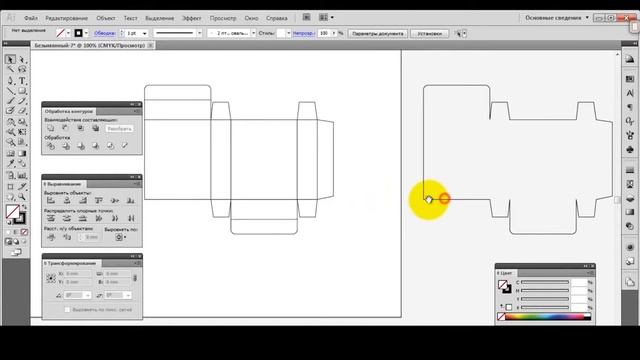The image size is (640, 360).
Task: Select the Pen tool
Action: (10, 81)
